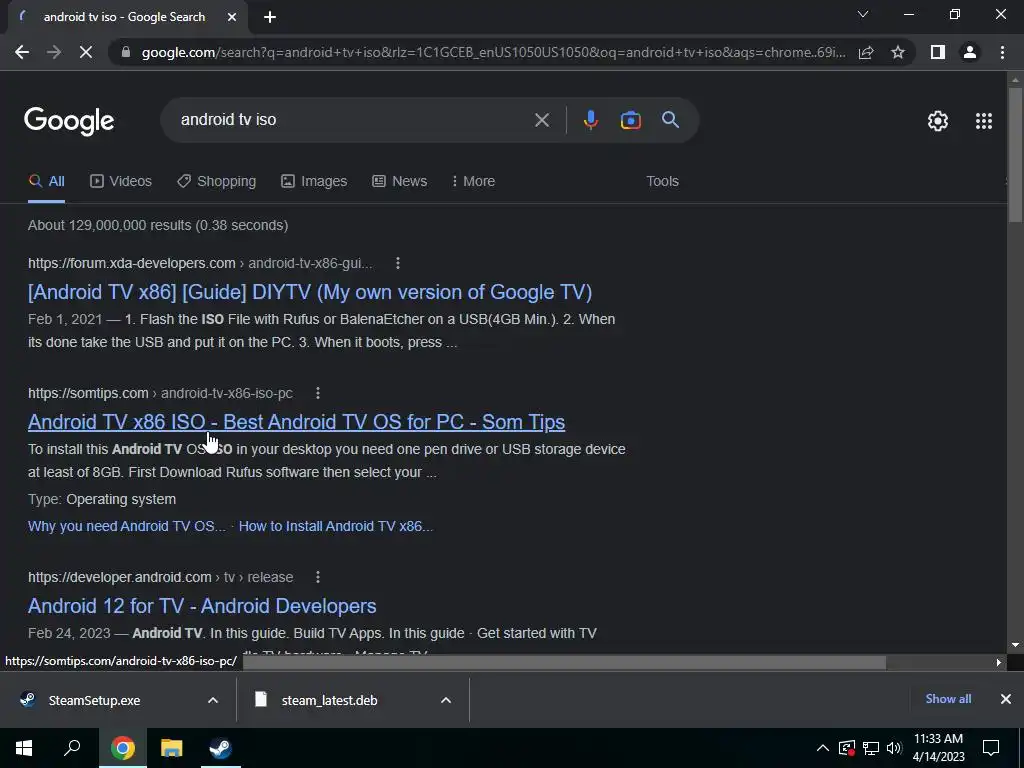Open DIYTV Android TV x86 guide link

(x=310, y=292)
